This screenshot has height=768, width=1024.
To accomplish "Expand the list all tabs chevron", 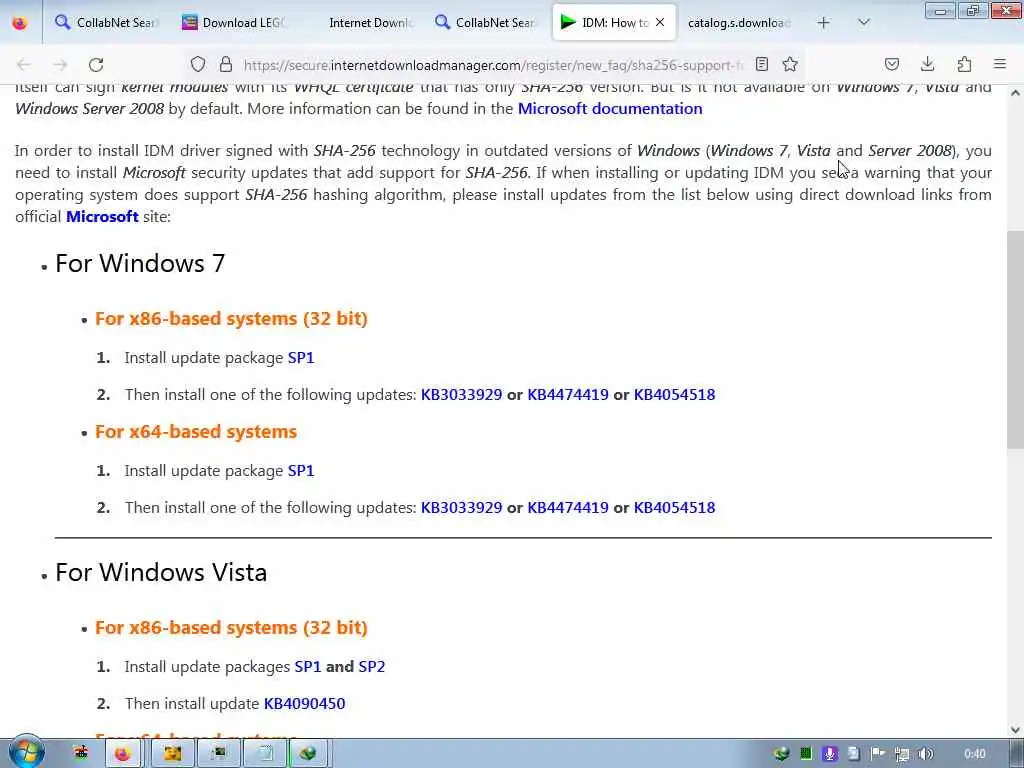I will point(863,23).
